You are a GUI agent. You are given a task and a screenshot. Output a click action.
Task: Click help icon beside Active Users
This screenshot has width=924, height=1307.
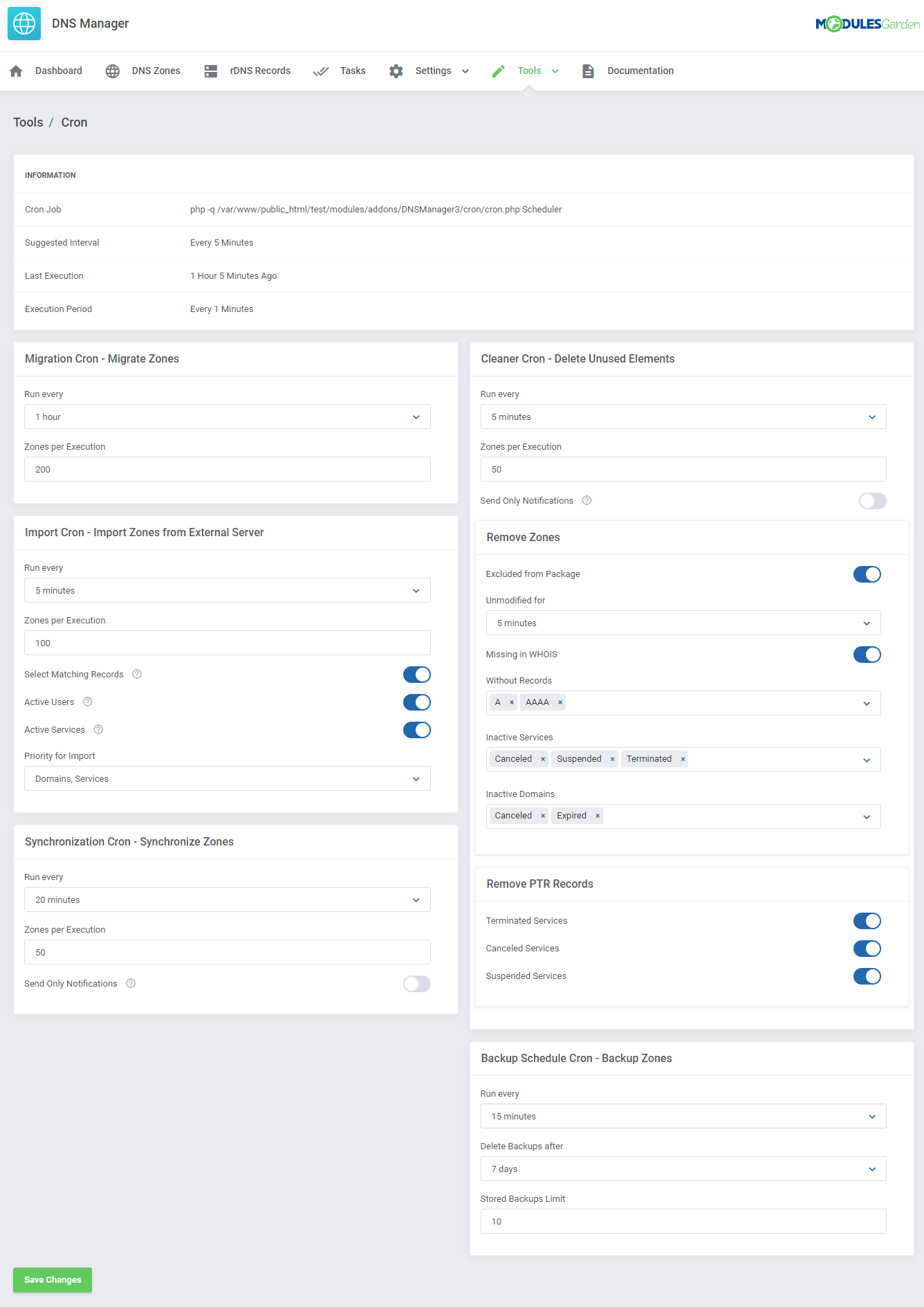coord(88,702)
